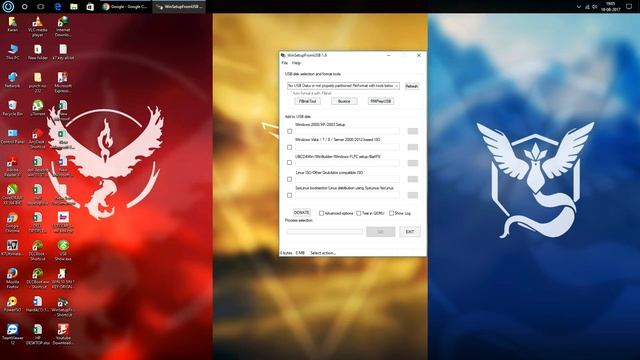Select the HP DESKTOP.xlsx file icon
Image resolution: width=640 pixels, height=360 pixels.
pyautogui.click(x=38, y=334)
